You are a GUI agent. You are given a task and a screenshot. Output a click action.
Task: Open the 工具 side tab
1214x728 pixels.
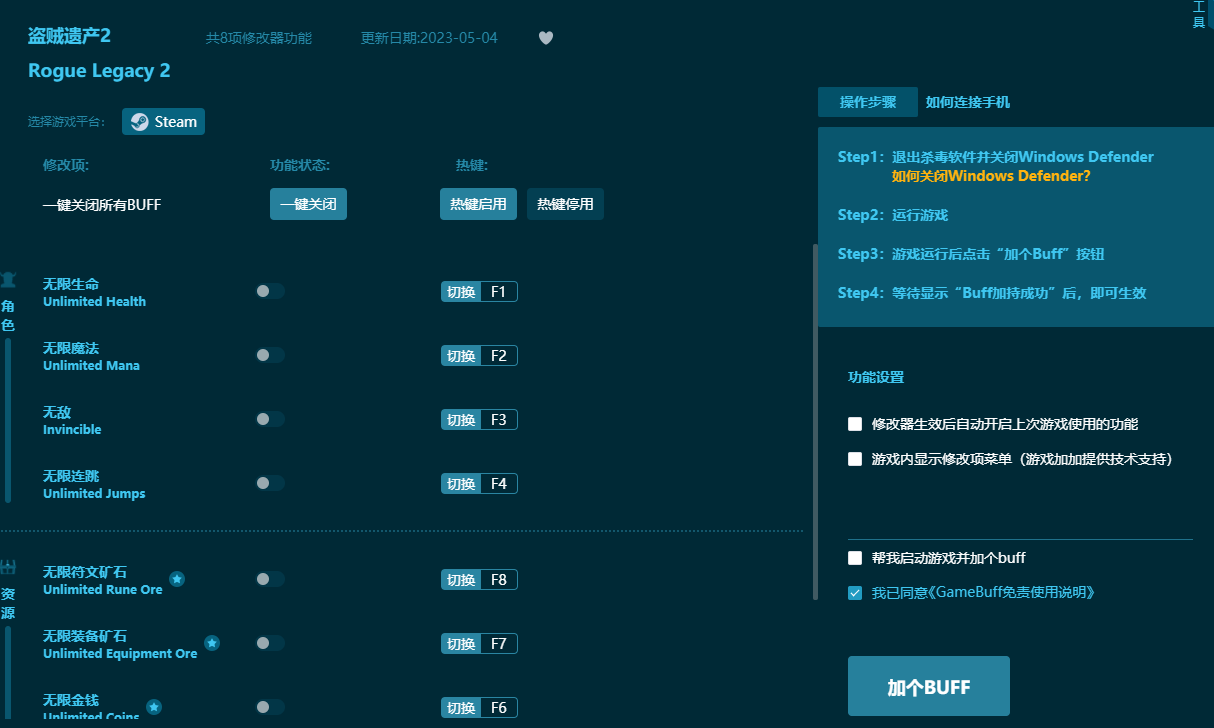(x=1199, y=15)
